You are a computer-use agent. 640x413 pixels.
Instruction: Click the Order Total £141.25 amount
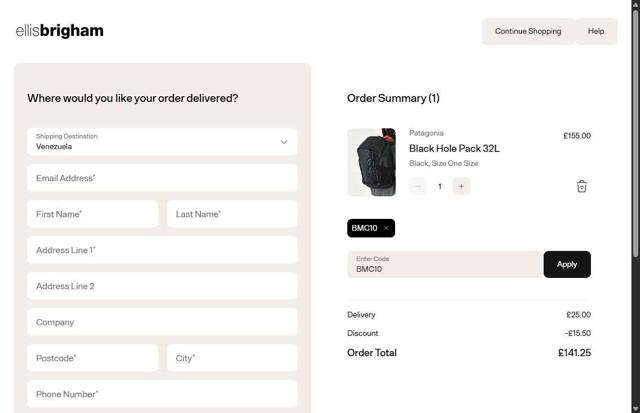[574, 353]
